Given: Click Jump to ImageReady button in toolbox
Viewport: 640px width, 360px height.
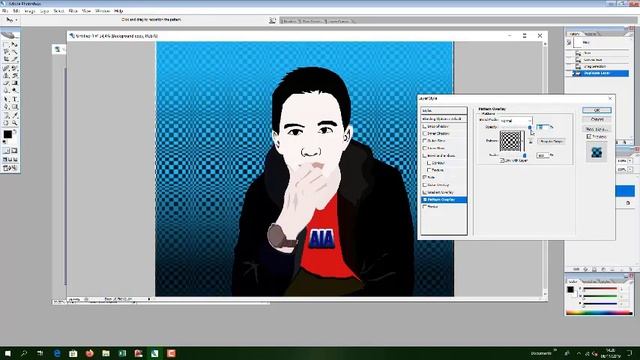Looking at the screenshot, I should pyautogui.click(x=10, y=168).
